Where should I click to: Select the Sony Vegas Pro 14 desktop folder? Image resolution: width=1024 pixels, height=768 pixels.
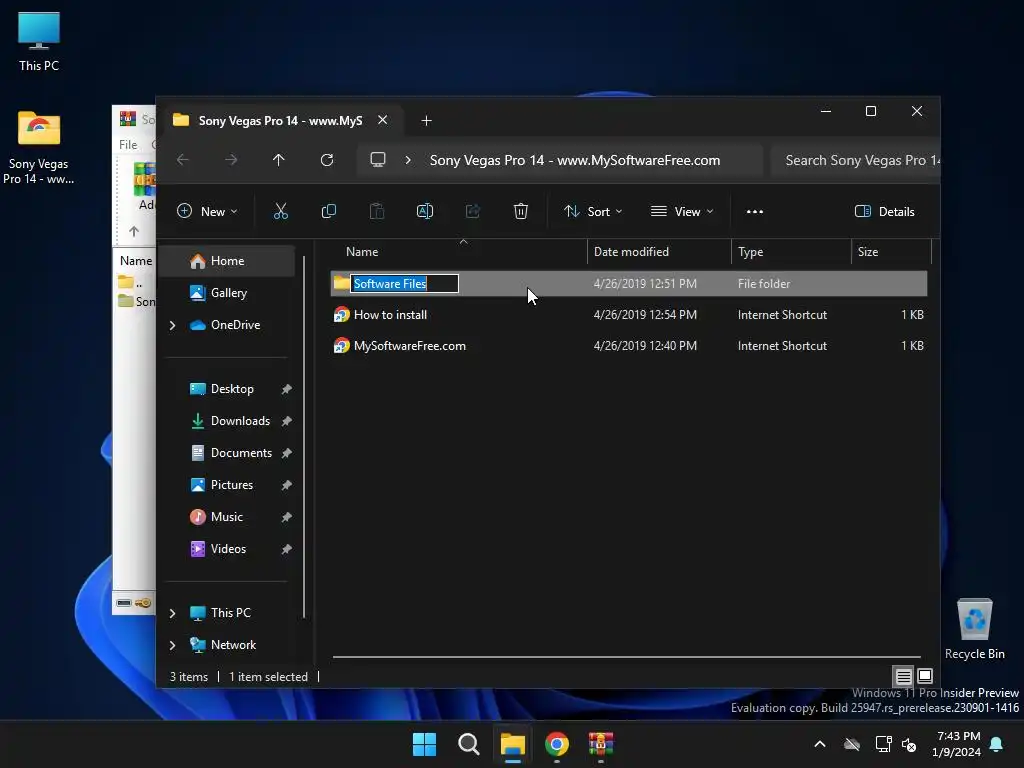39,148
